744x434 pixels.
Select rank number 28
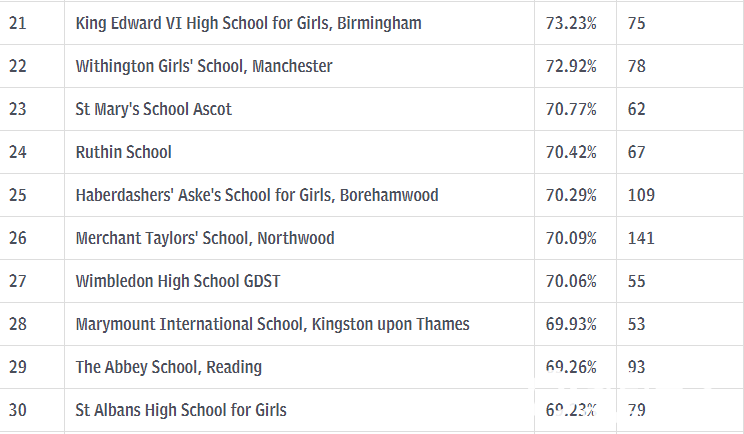point(18,324)
